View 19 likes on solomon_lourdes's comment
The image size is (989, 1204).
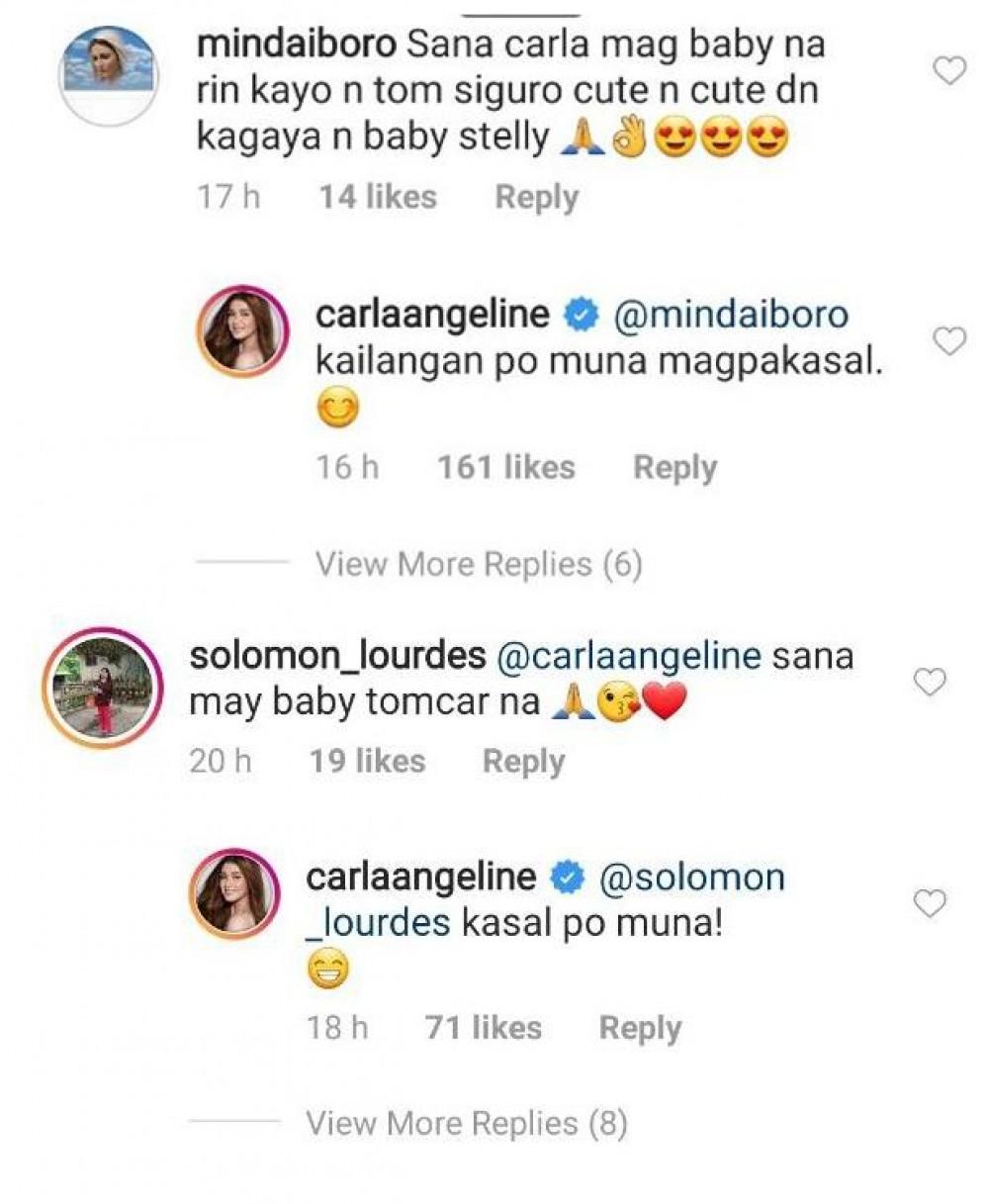(367, 761)
